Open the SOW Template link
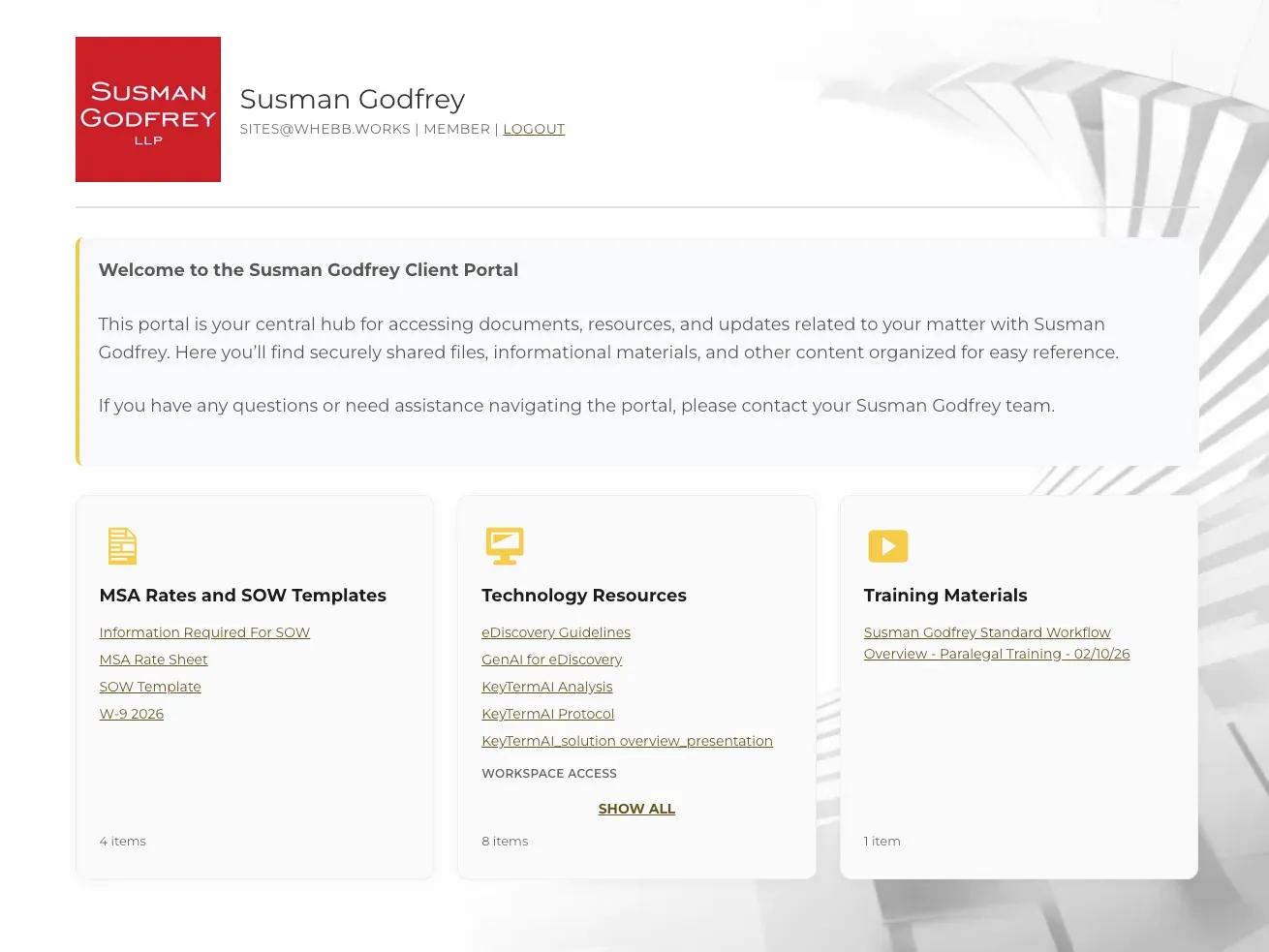This screenshot has width=1269, height=952. click(x=150, y=687)
